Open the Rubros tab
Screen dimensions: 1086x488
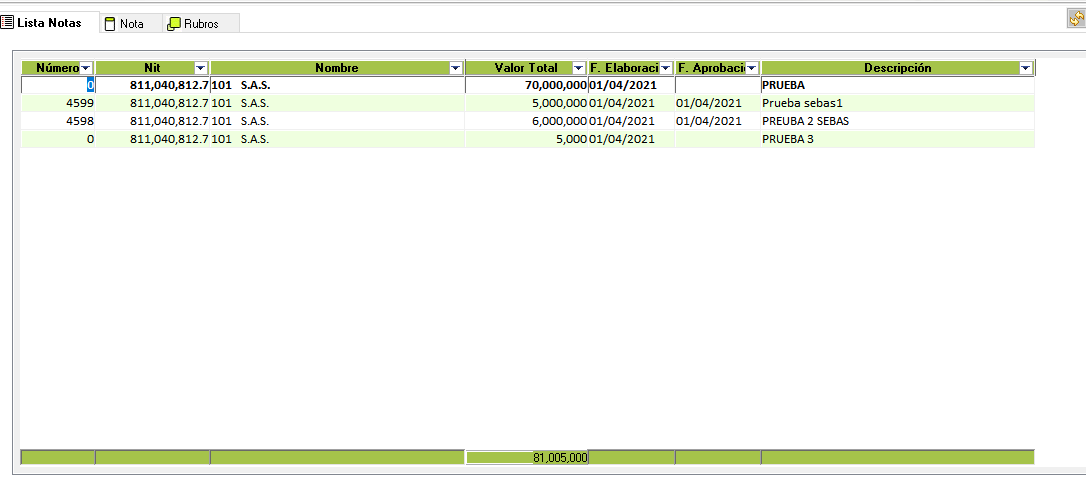pos(201,24)
